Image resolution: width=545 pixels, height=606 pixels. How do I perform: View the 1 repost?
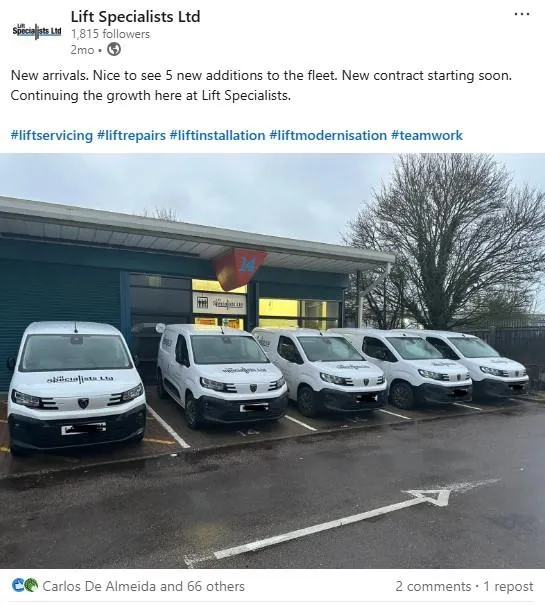coord(508,586)
